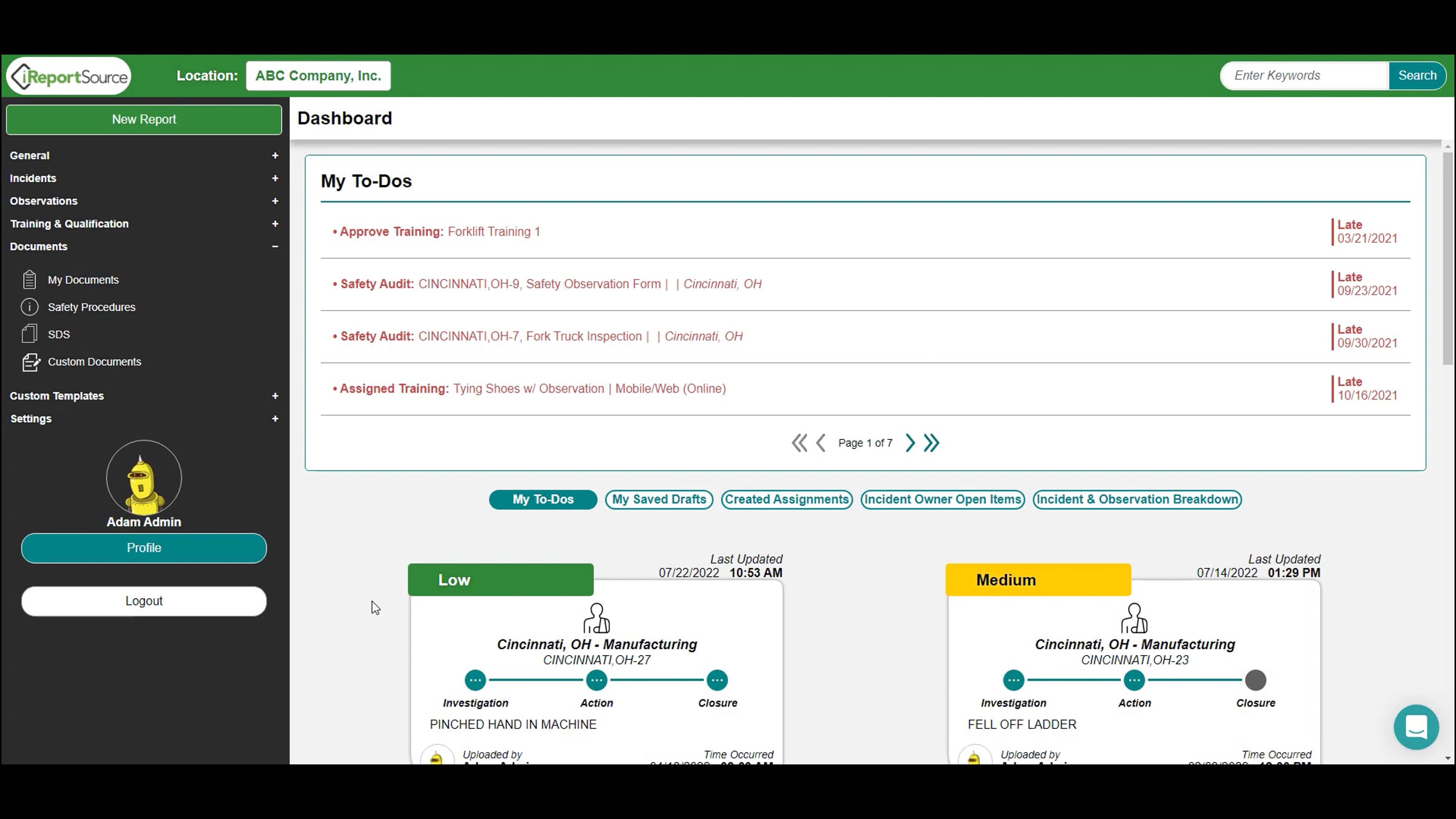Click the green Low severity label
The width and height of the screenshot is (1456, 819).
pos(500,580)
